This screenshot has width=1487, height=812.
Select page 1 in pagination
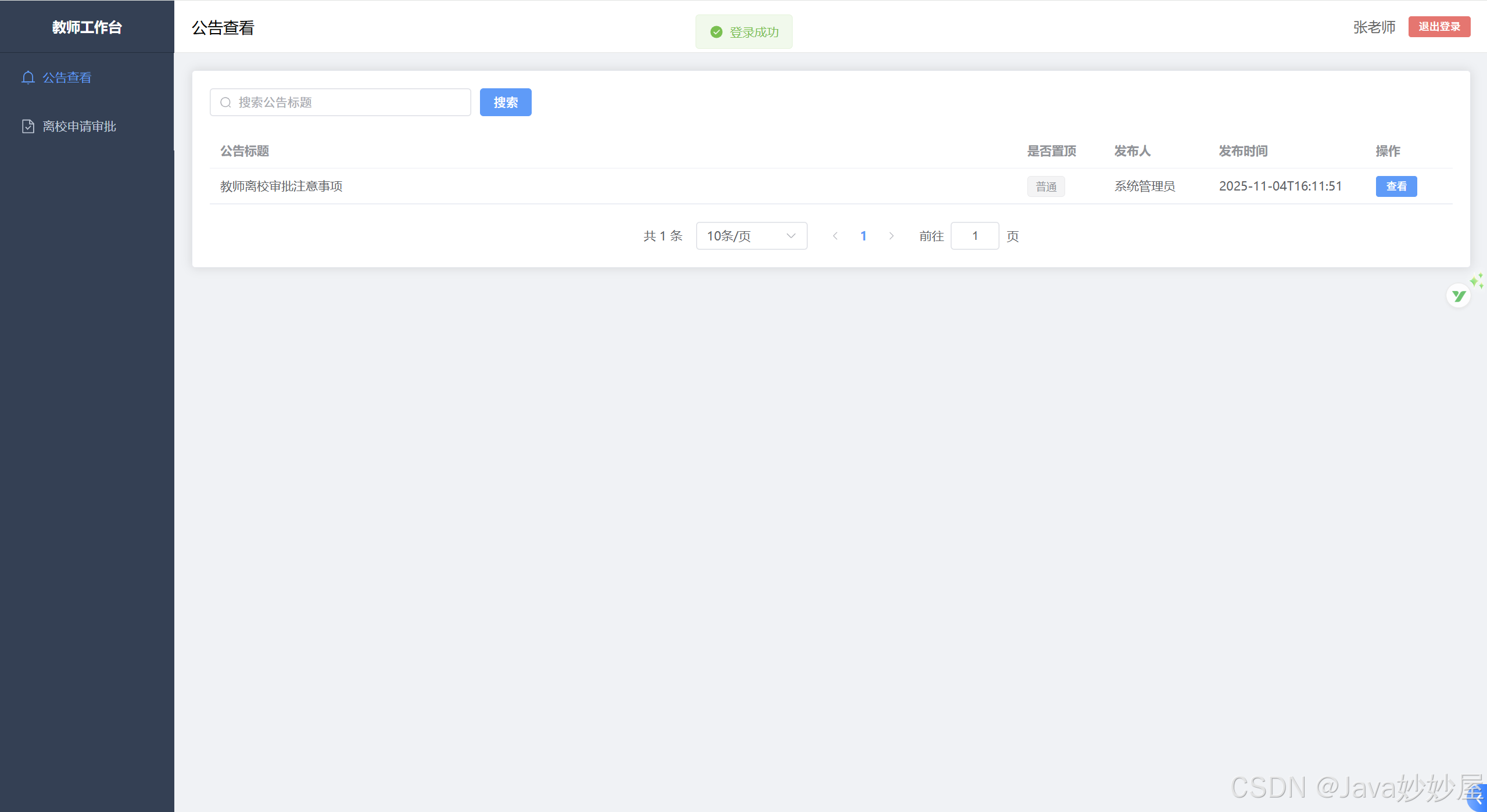pyautogui.click(x=863, y=236)
